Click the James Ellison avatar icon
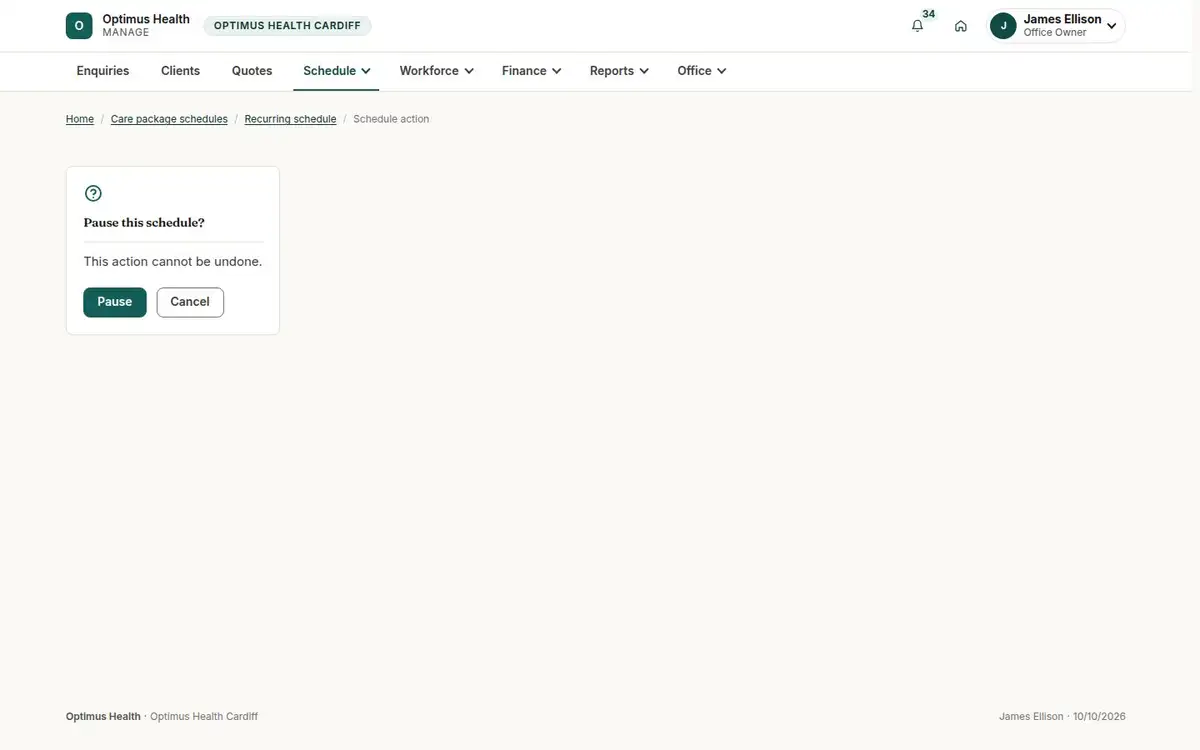Screen dimensions: 1200x750 tap(1003, 26)
